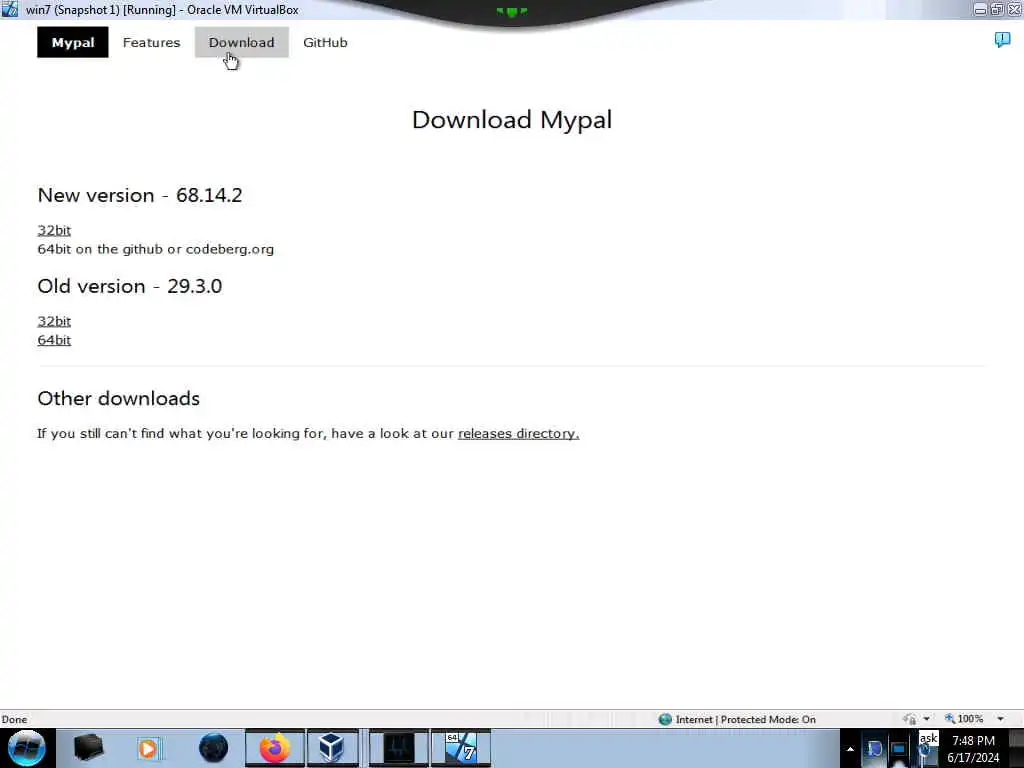Click the 32bit link under Old version 29.3.0

point(54,321)
